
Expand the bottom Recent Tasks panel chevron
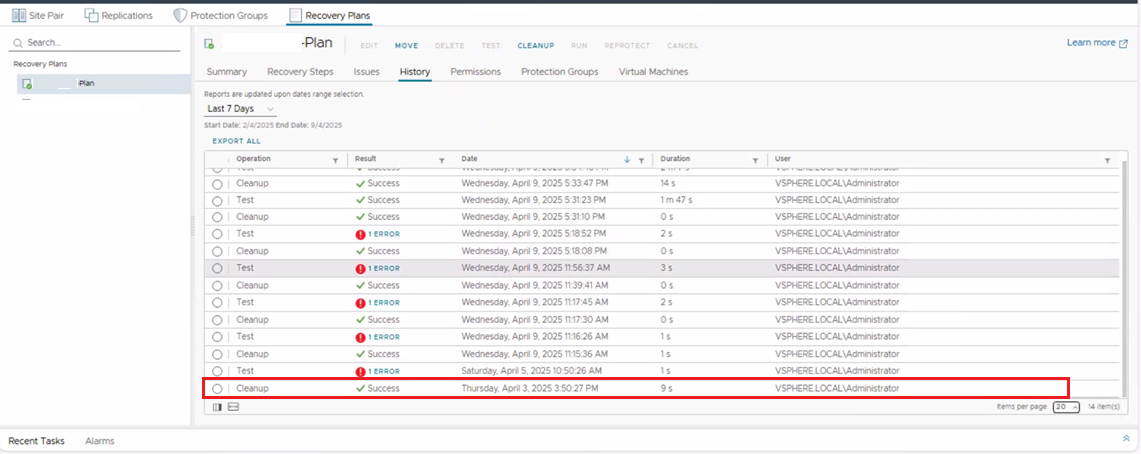(x=1126, y=438)
